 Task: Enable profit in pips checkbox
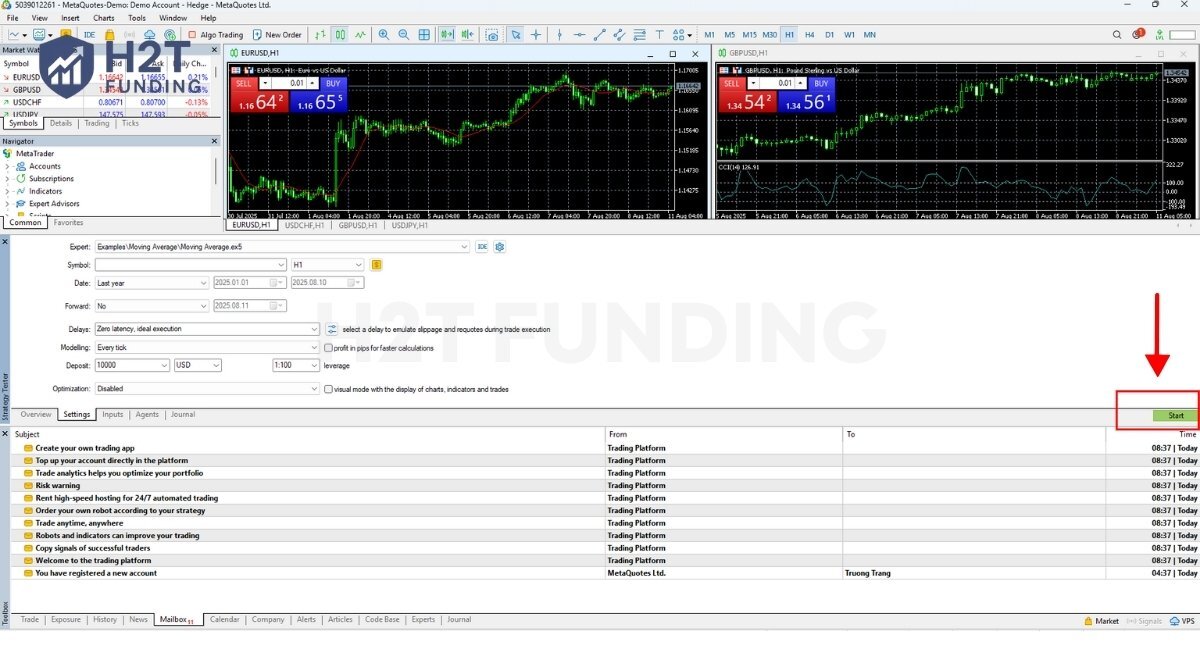pos(329,348)
